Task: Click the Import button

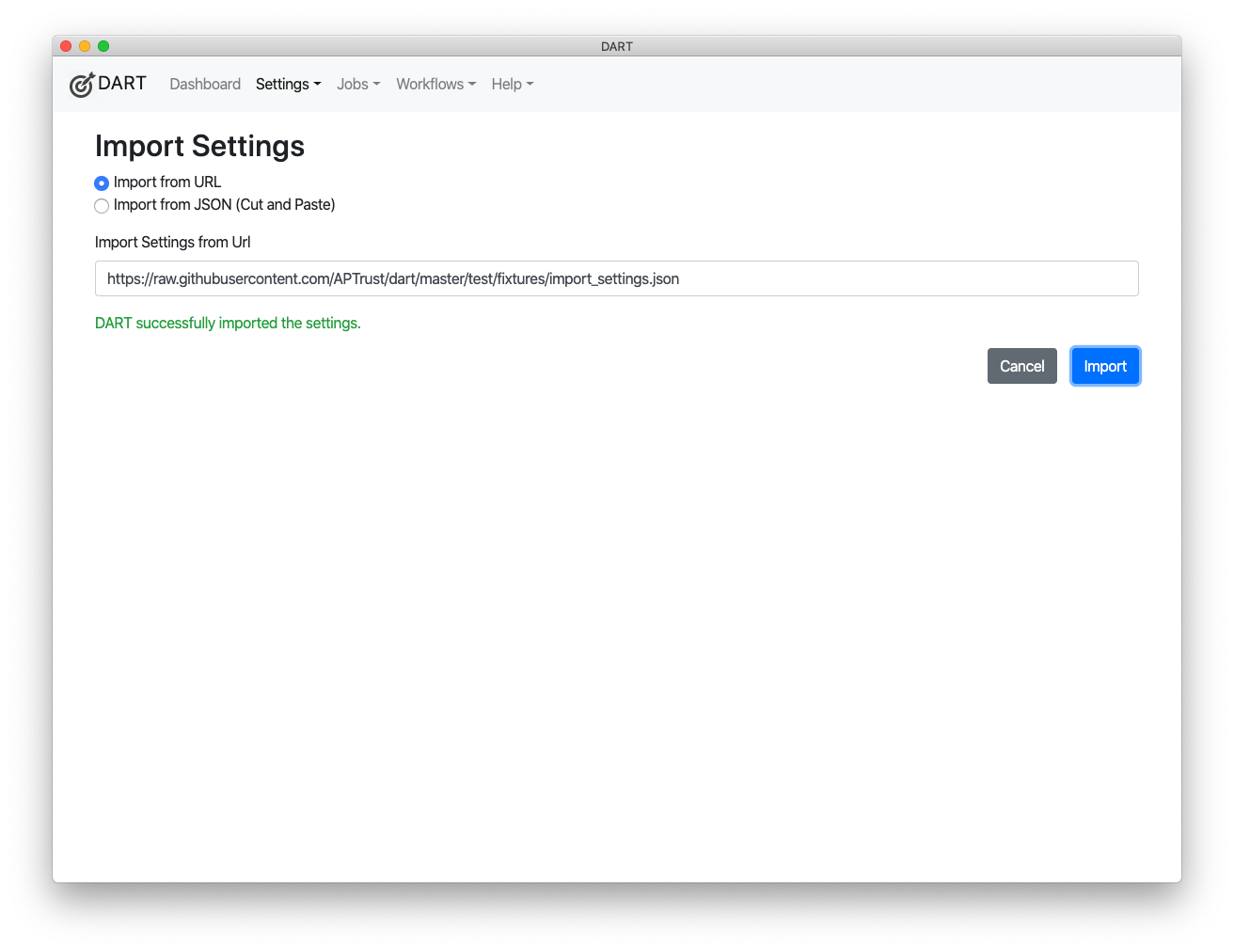Action: tap(1105, 366)
